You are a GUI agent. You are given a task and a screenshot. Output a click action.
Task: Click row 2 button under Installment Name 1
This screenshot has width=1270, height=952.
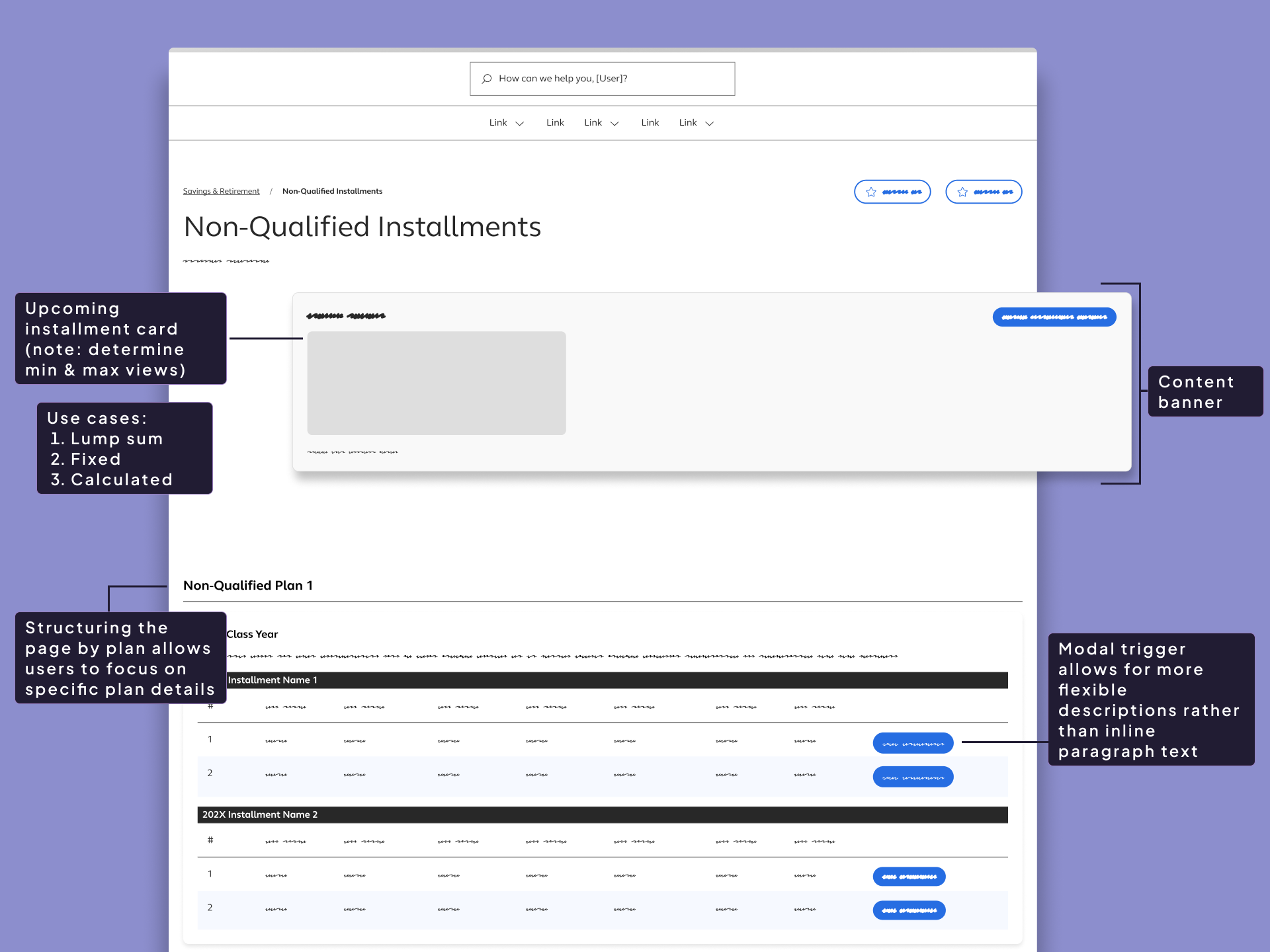click(912, 777)
